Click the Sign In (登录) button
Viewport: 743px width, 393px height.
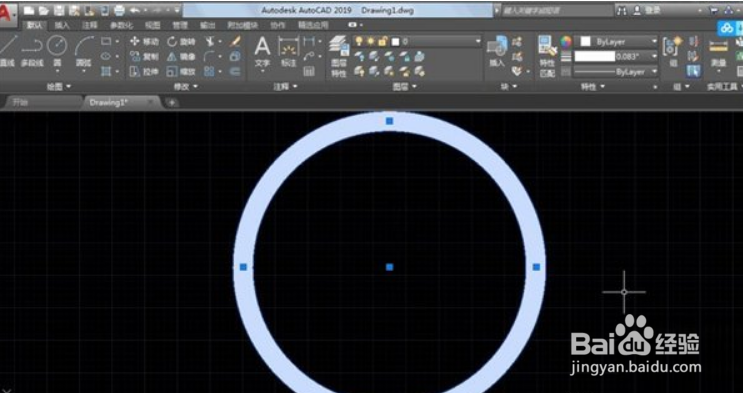pos(647,10)
